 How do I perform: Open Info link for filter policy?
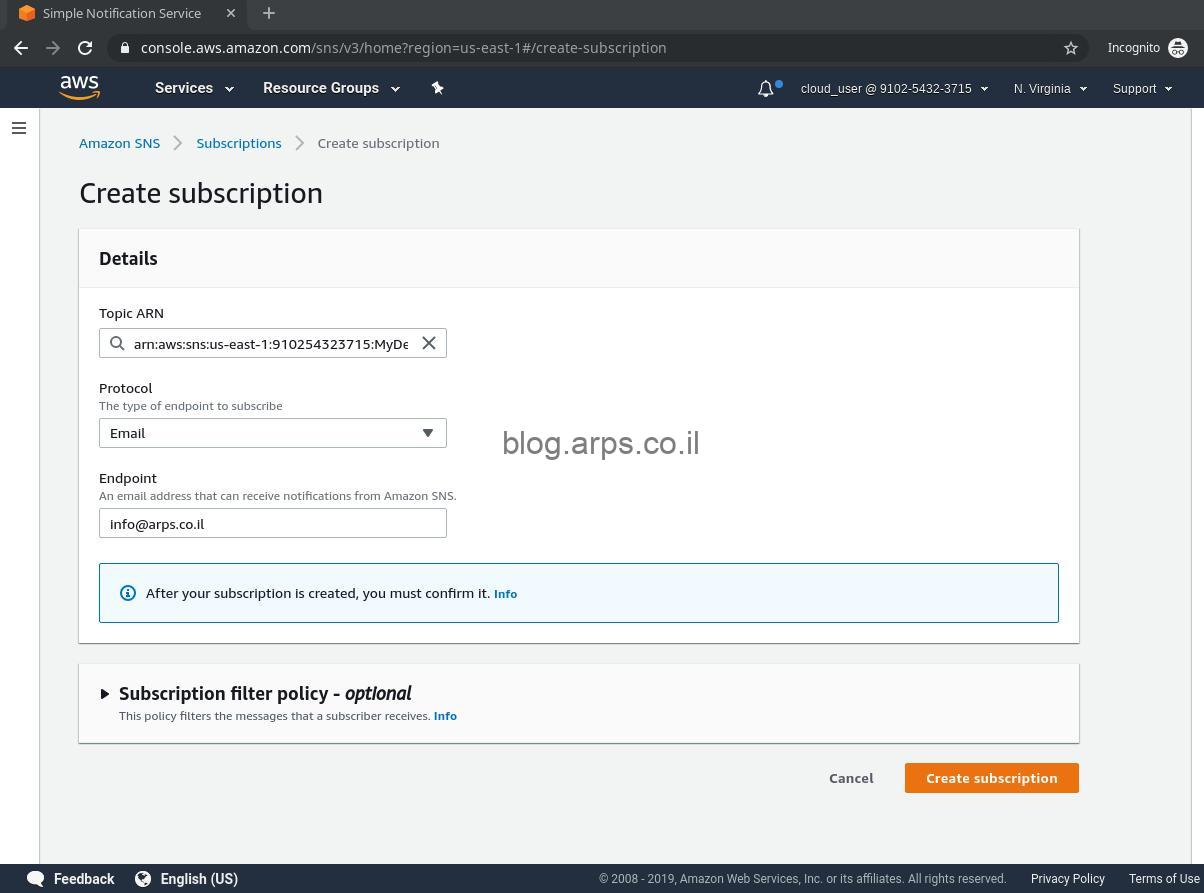445,716
